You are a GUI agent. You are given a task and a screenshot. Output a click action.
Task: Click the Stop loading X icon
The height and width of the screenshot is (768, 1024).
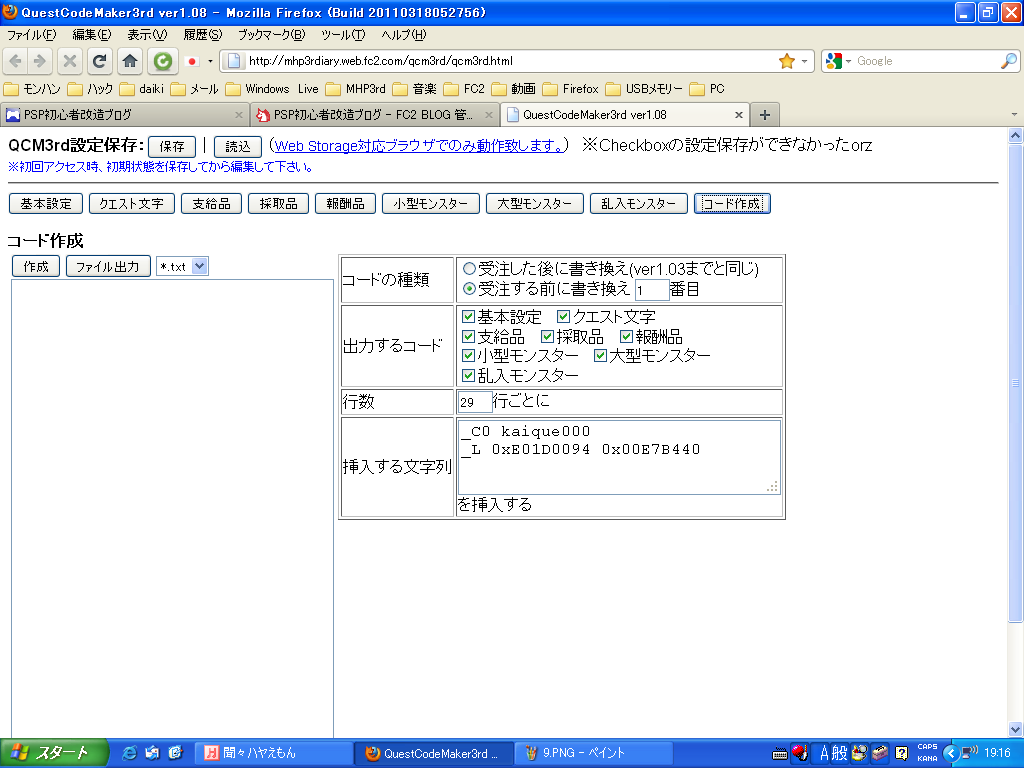click(70, 61)
